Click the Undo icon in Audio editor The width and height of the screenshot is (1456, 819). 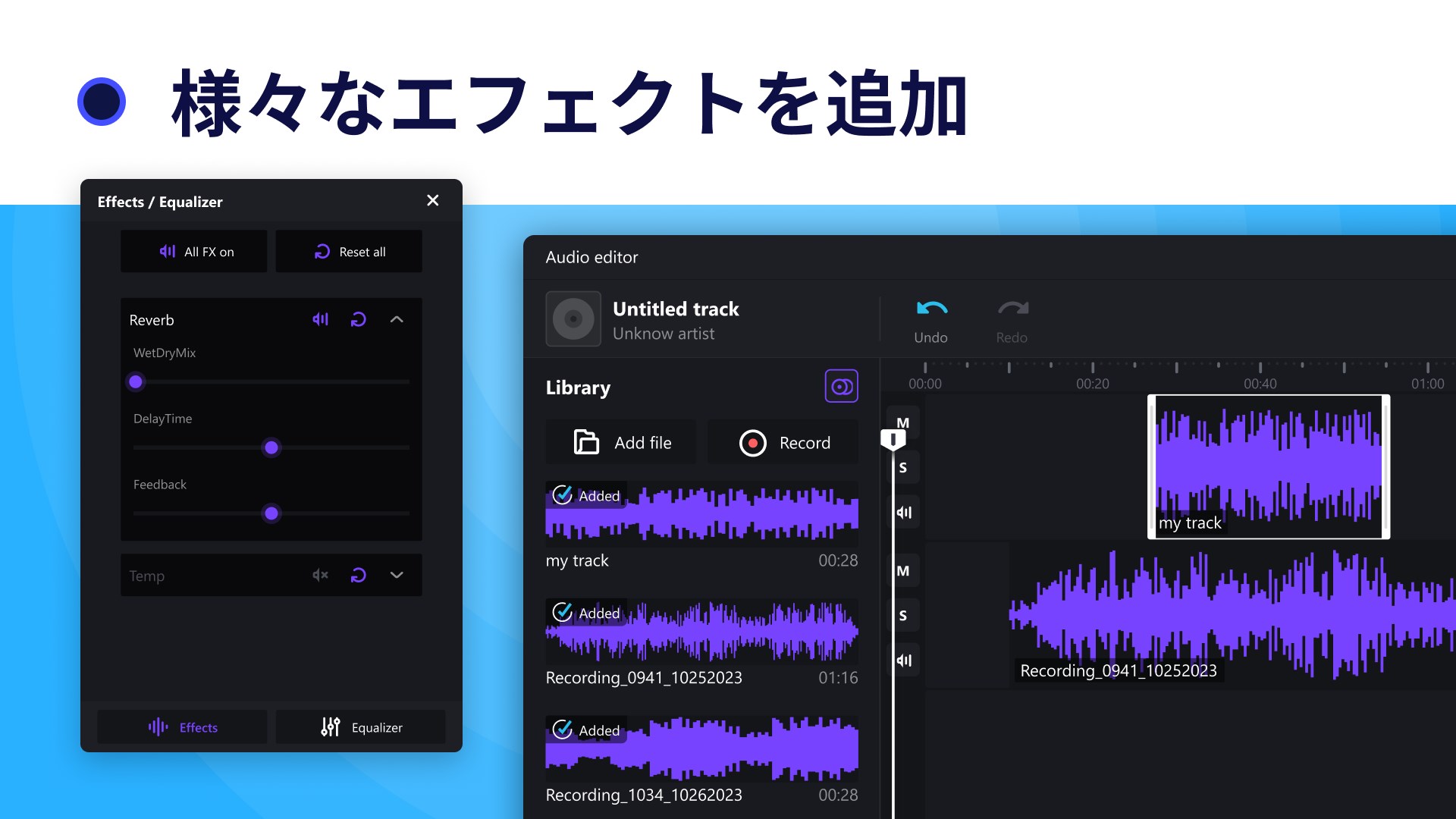point(930,308)
